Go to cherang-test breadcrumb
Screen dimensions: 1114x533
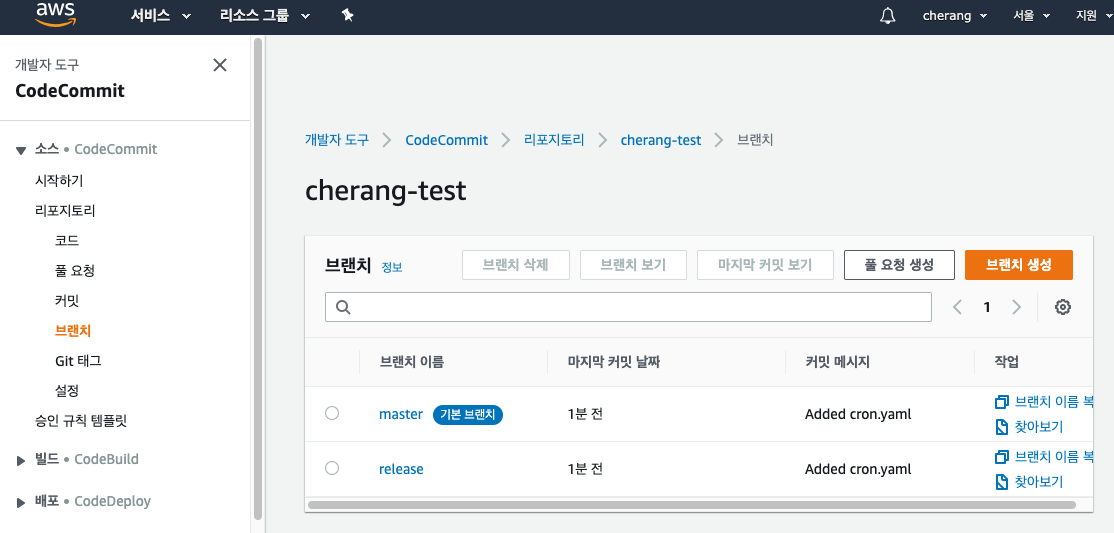pos(661,140)
